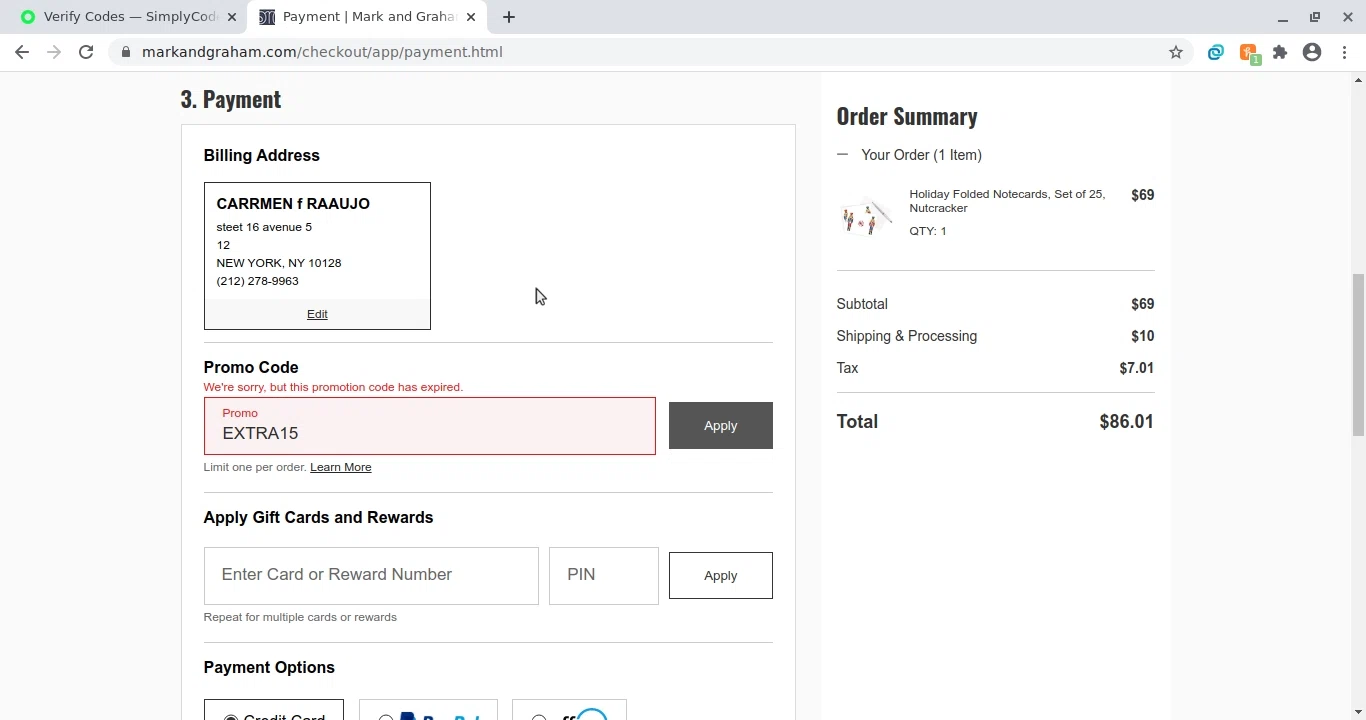Viewport: 1366px width, 720px height.
Task: Apply the gift card or reward
Action: pyautogui.click(x=721, y=576)
